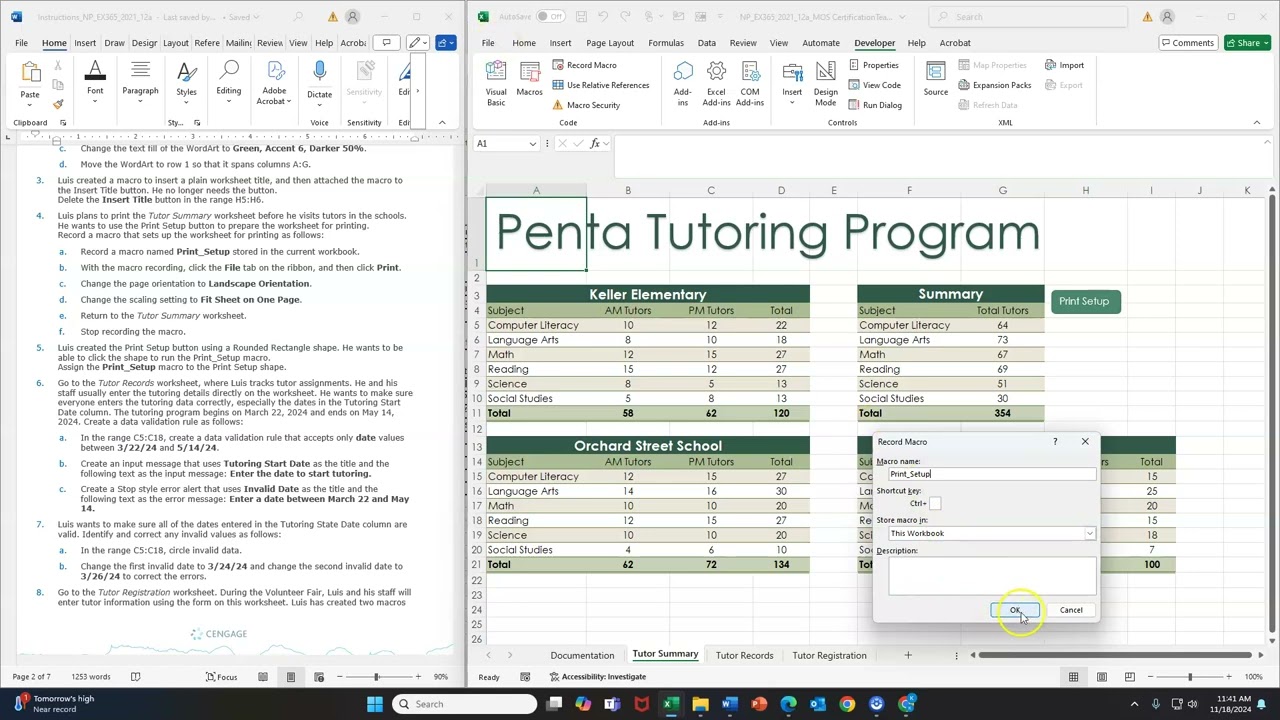Viewport: 1280px width, 720px height.
Task: Open Word Clipboard dialog launcher
Action: 62,123
